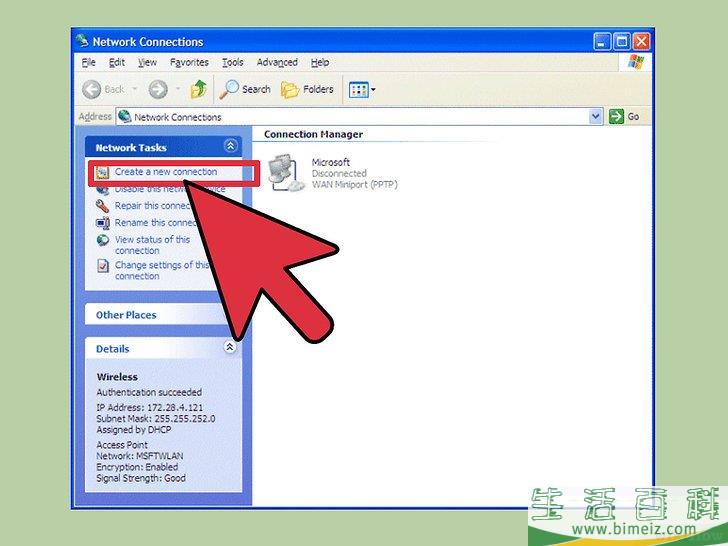Click the Connection Manager group header
Screen dimensions: 728x546
tap(313, 134)
